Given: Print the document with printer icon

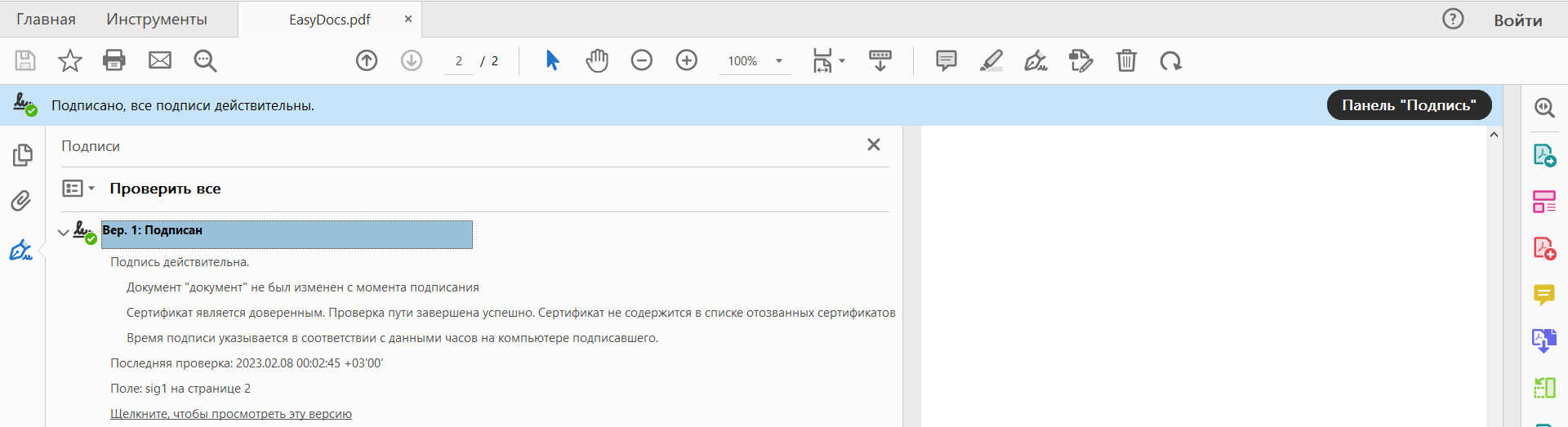Looking at the screenshot, I should tap(114, 60).
